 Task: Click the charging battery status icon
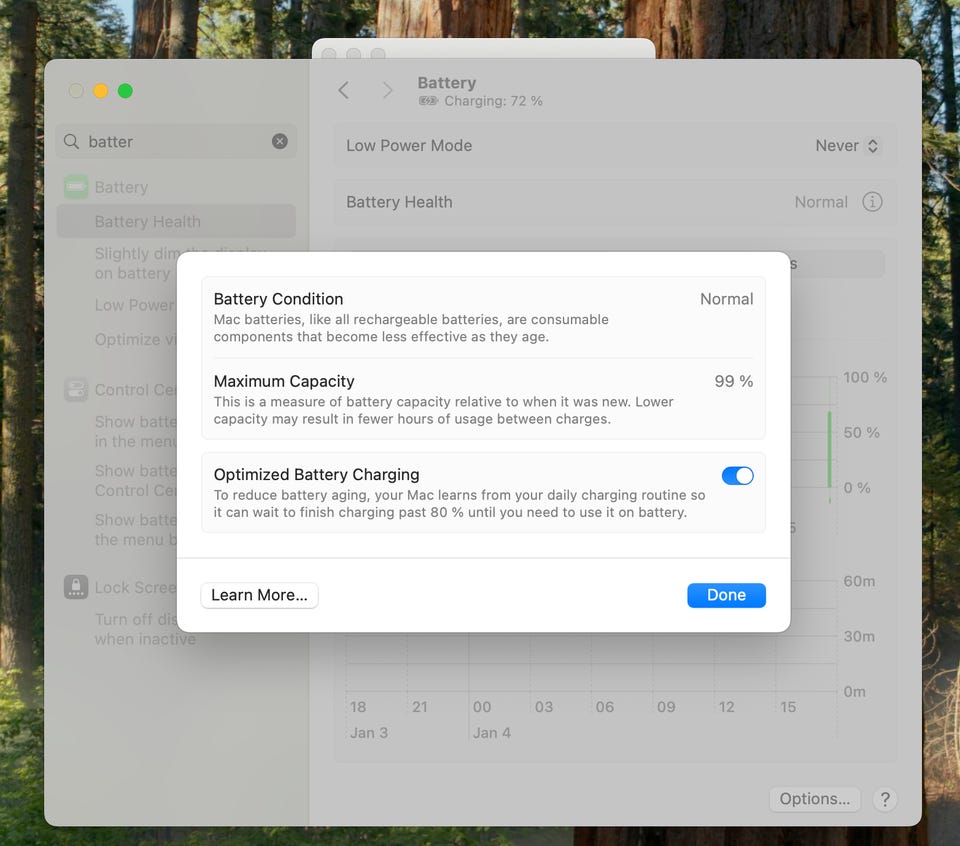point(428,101)
